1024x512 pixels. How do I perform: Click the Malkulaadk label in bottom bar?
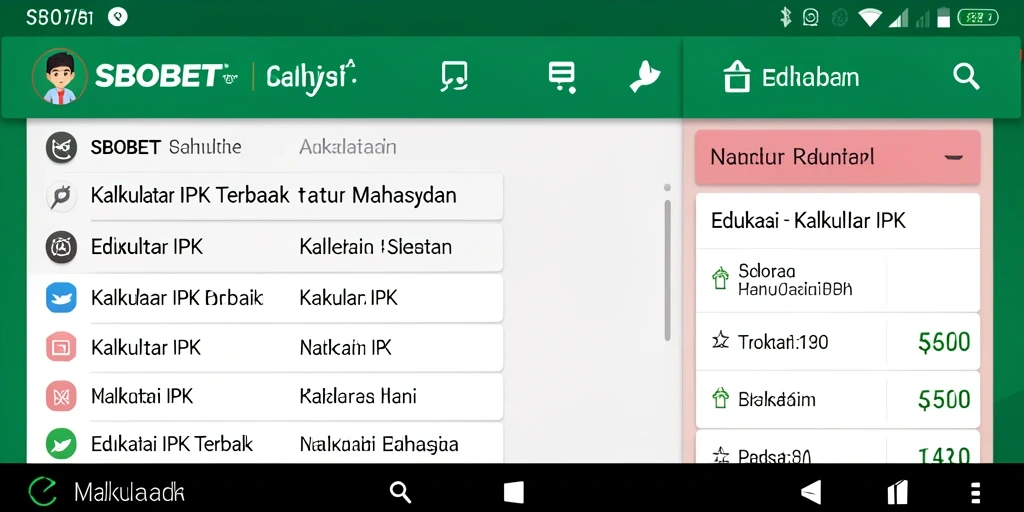click(129, 492)
